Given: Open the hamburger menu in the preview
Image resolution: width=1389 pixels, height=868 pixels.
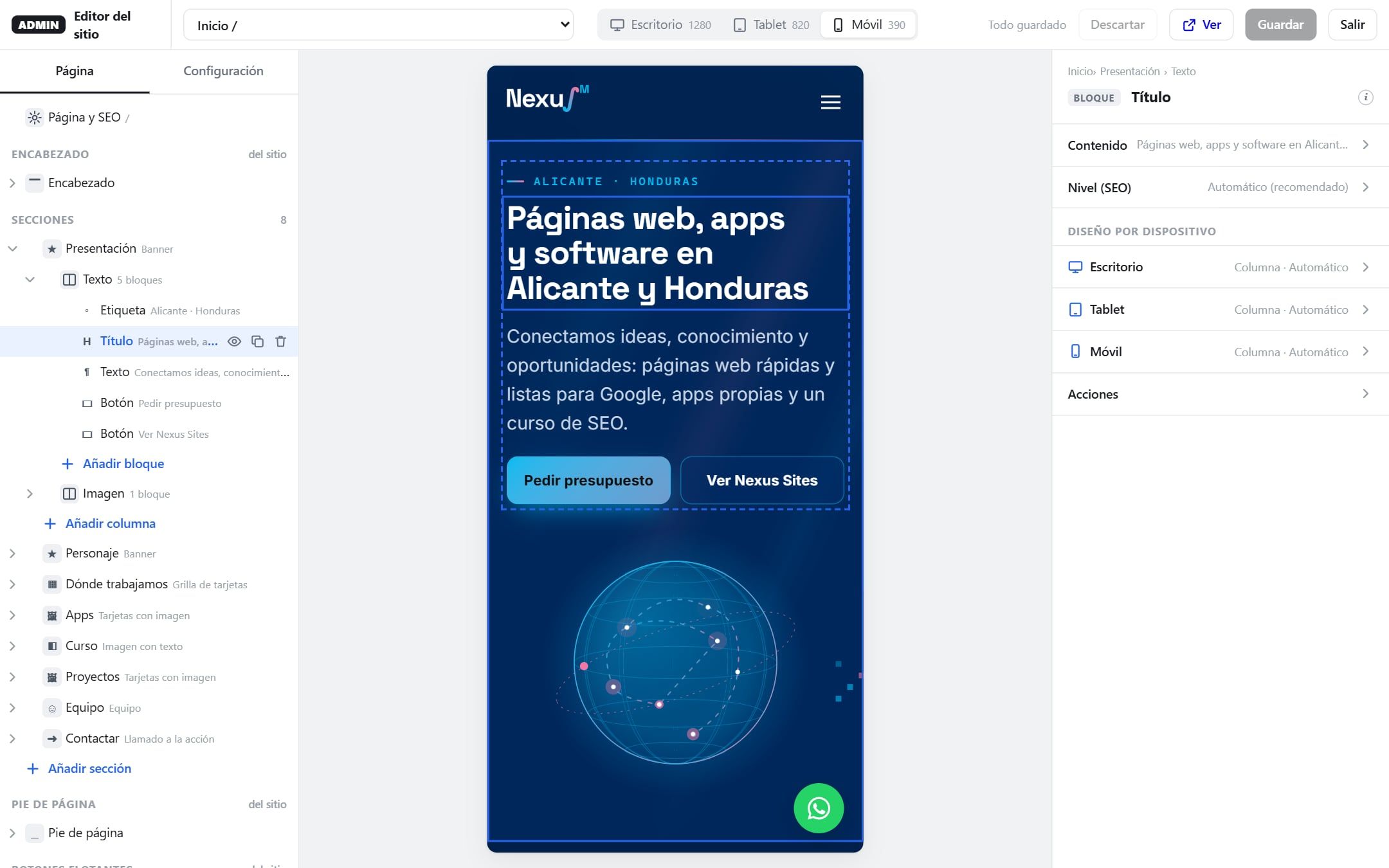Looking at the screenshot, I should [830, 102].
